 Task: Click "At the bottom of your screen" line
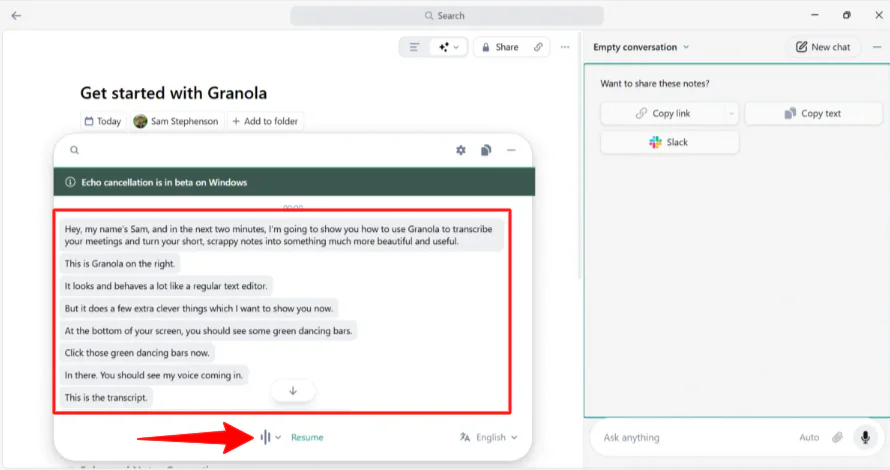[208, 330]
